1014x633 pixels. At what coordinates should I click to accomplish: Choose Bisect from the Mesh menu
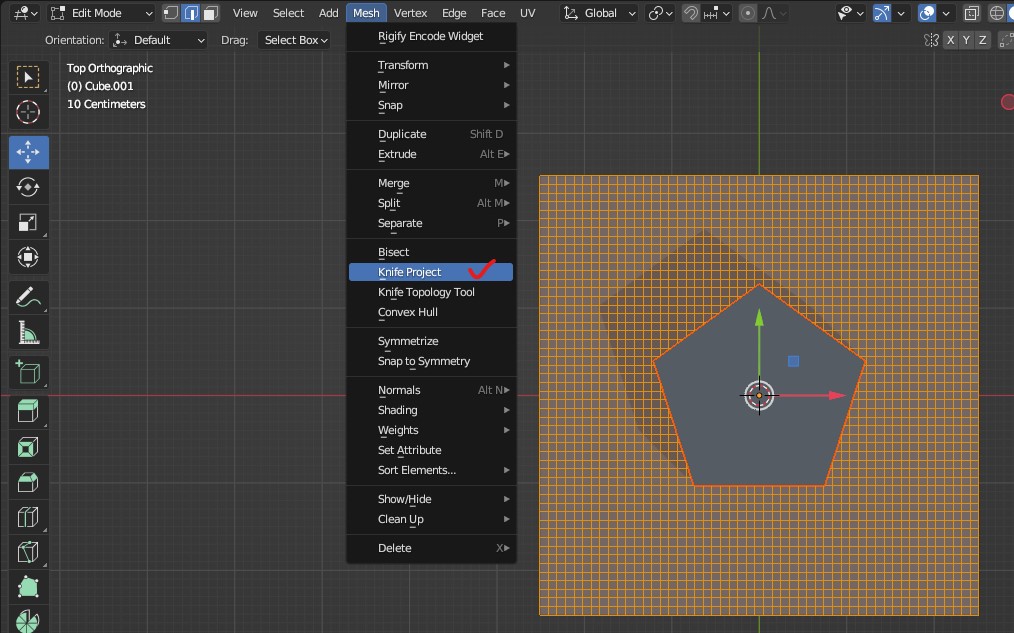coord(394,252)
